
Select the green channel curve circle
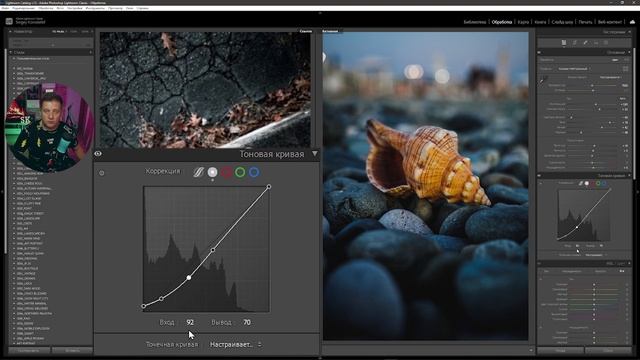click(240, 172)
